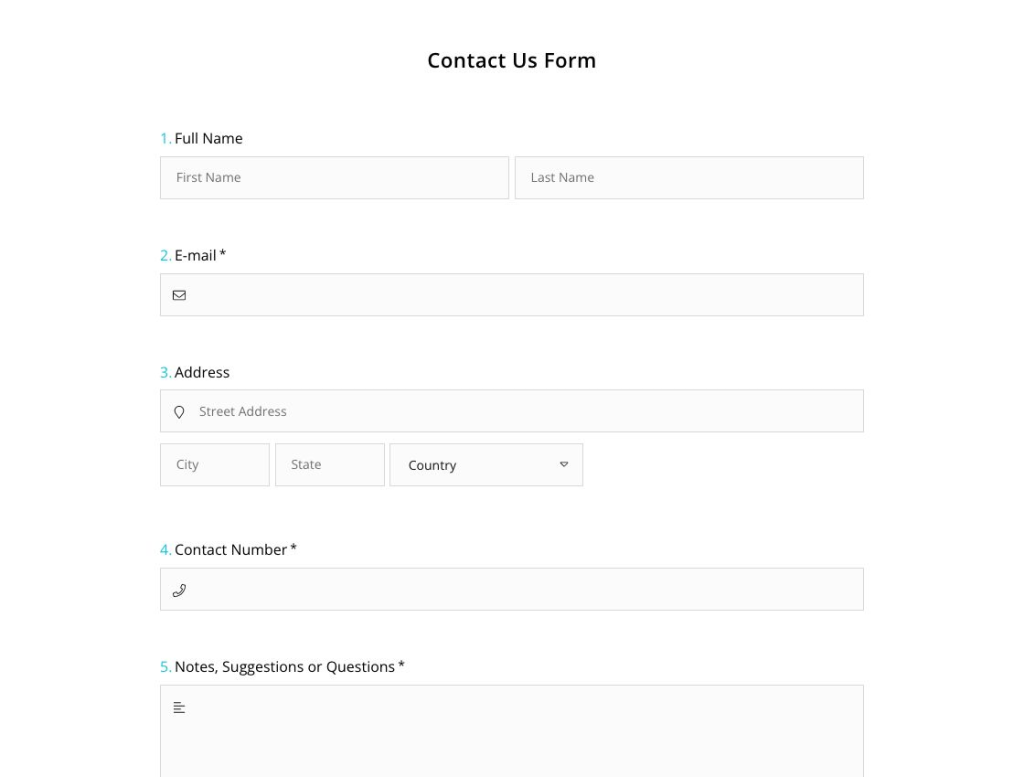1024x777 pixels.
Task: Click the Notes, Suggestions or Questions label
Action: tap(287, 665)
